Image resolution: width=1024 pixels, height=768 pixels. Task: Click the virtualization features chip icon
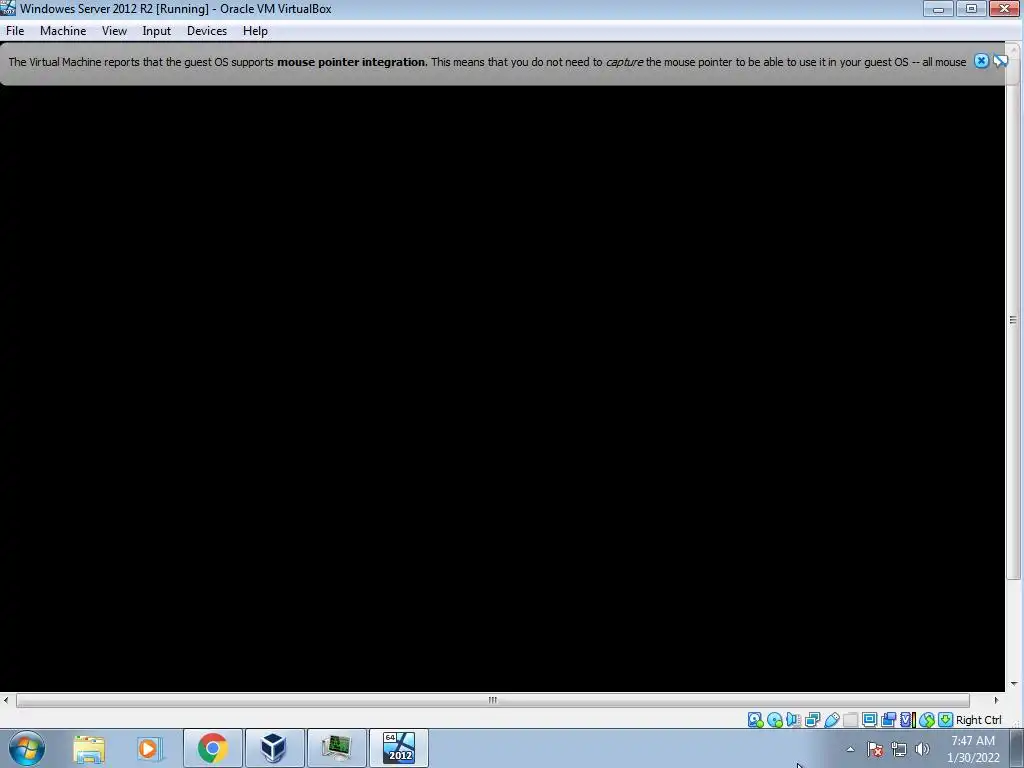click(907, 720)
